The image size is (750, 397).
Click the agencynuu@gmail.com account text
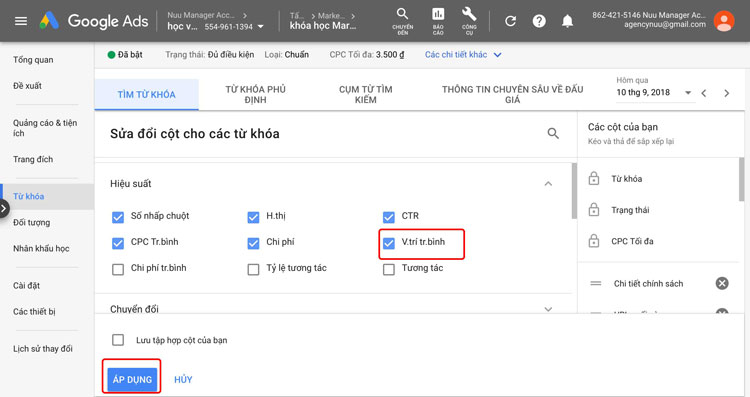[665, 24]
